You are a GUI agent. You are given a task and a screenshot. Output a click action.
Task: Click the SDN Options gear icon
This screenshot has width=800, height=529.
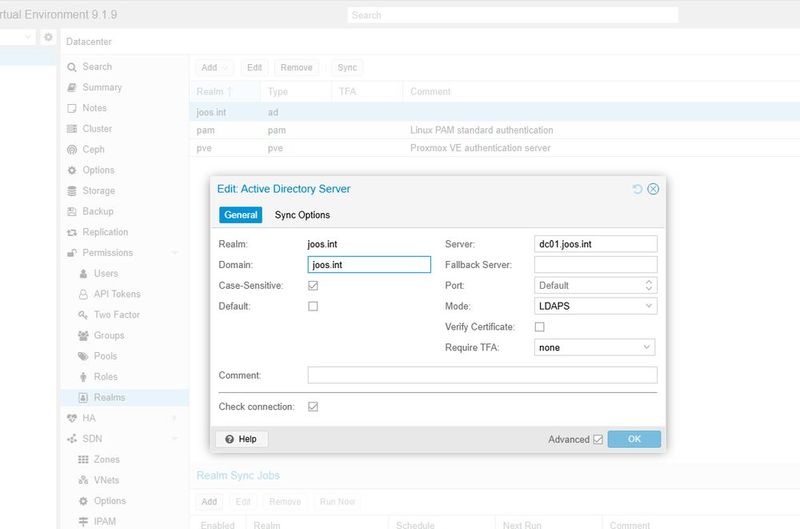(x=83, y=501)
